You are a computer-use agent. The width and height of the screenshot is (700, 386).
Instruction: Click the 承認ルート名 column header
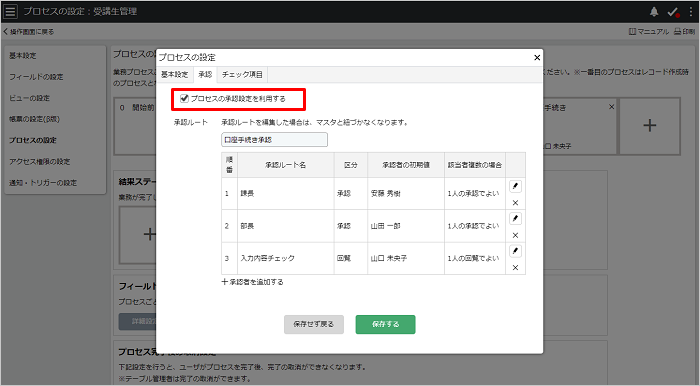click(x=285, y=165)
